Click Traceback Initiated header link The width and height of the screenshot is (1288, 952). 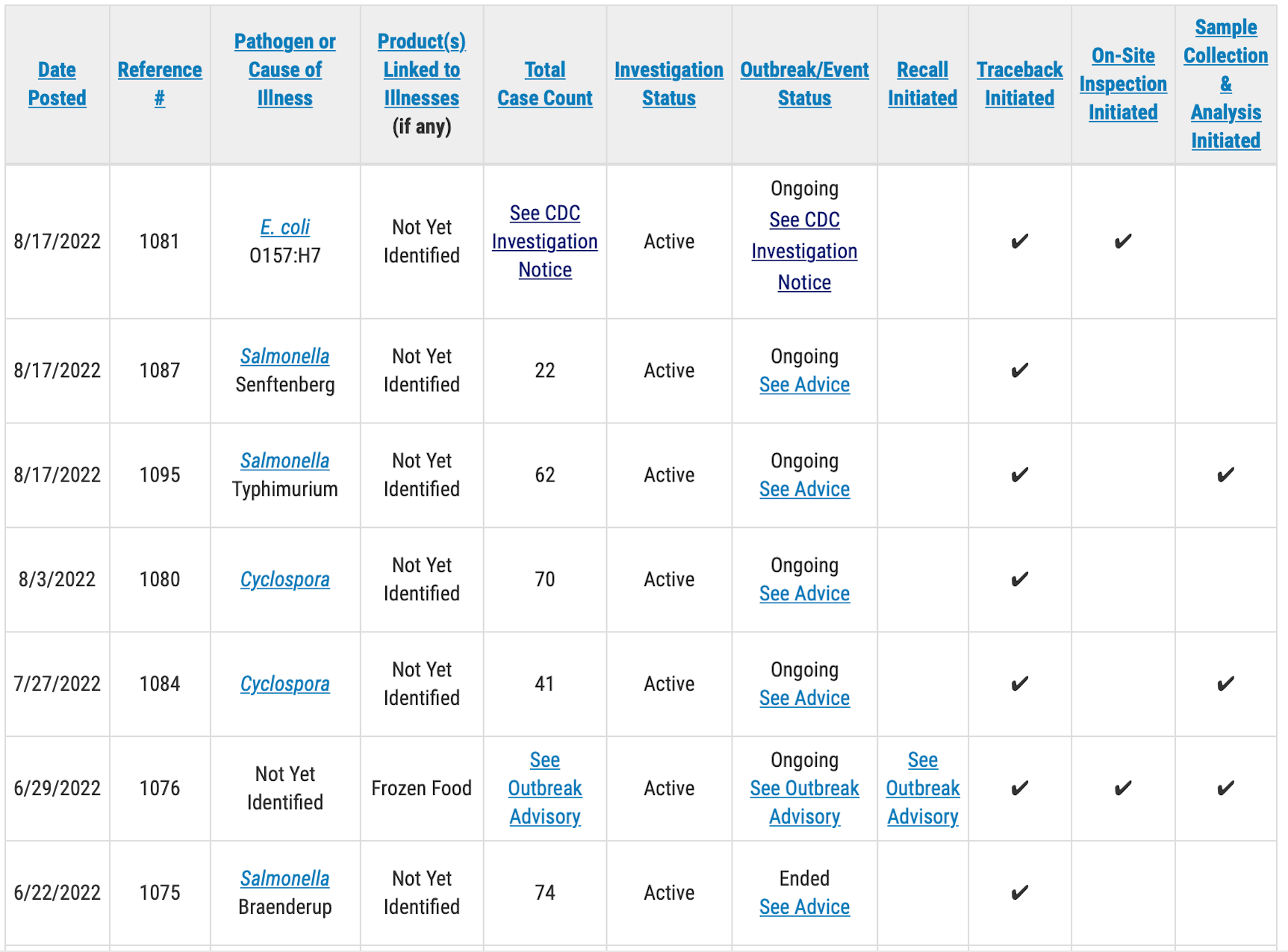pyautogui.click(x=1019, y=84)
